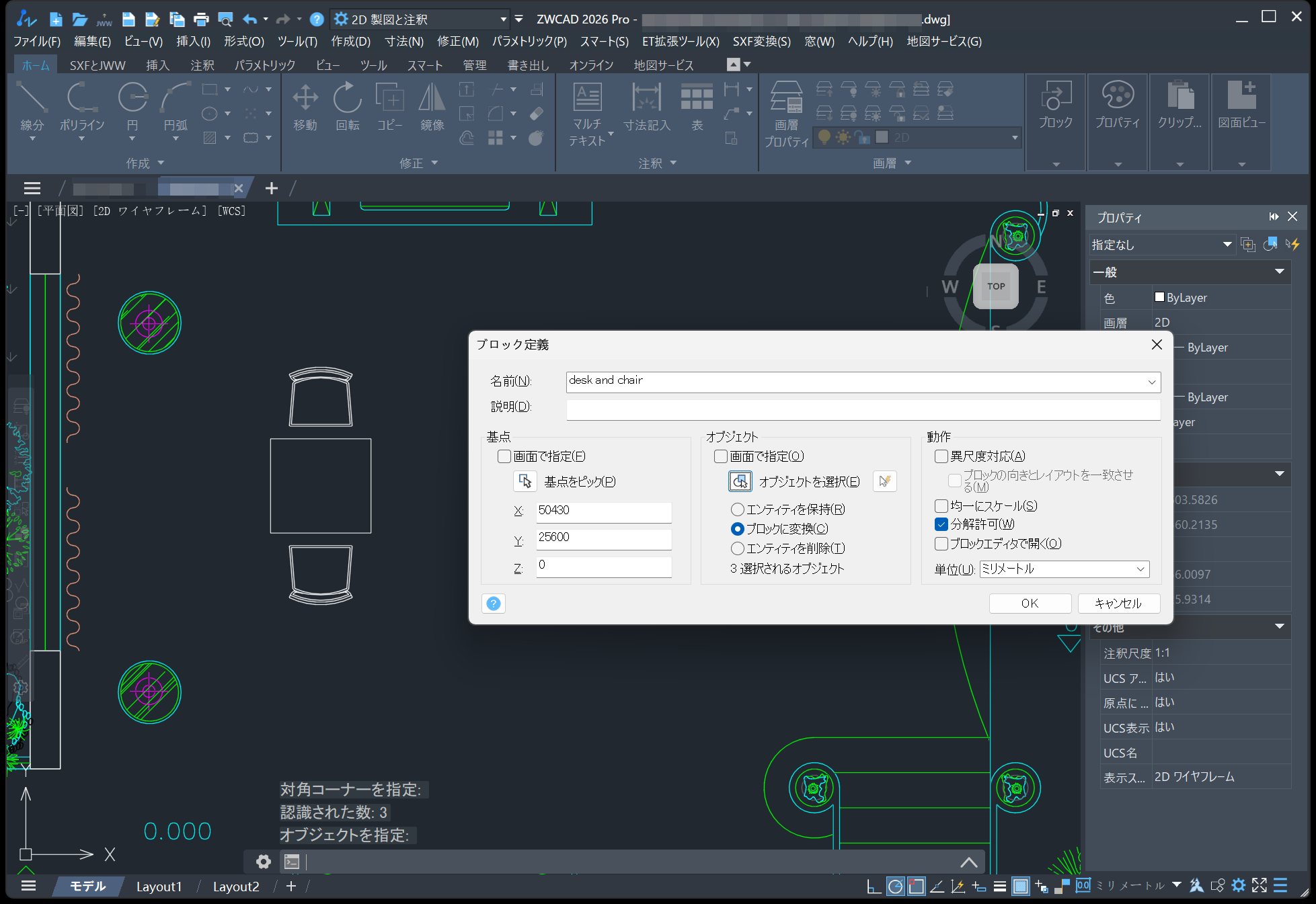Start Dimension (寸法記入) tool
1316x904 pixels.
point(647,106)
